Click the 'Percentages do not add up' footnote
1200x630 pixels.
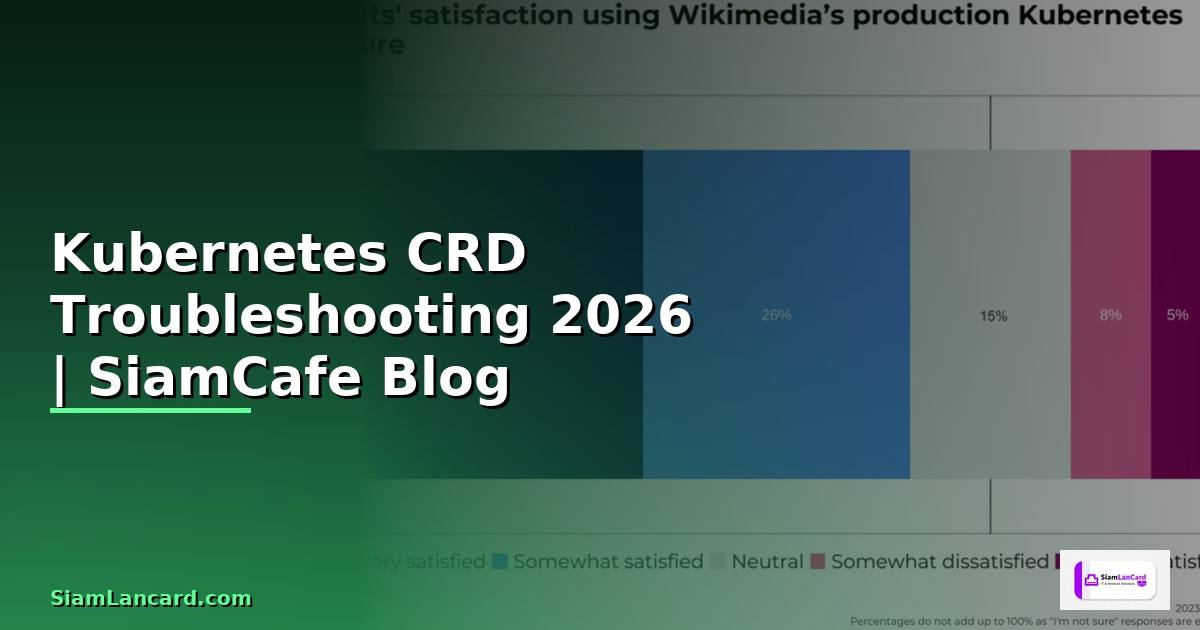point(1024,620)
